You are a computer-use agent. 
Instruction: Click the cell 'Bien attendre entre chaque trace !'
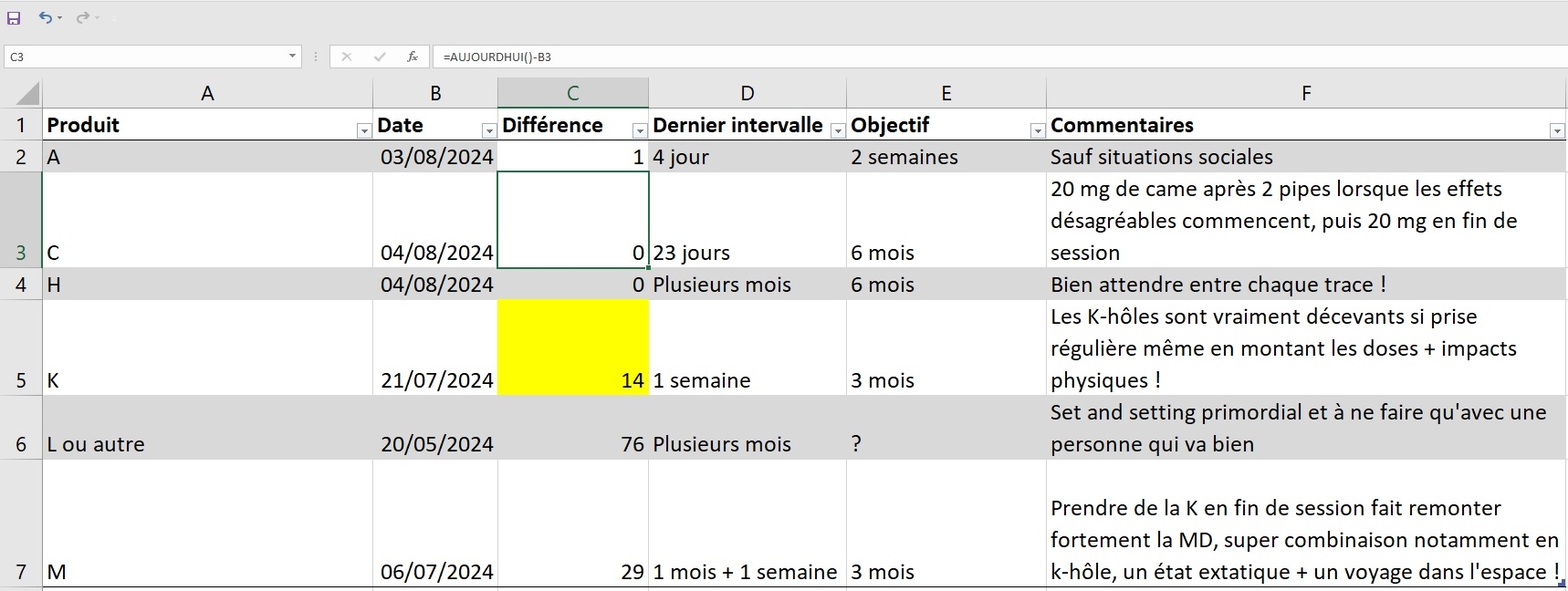[x=1306, y=285]
